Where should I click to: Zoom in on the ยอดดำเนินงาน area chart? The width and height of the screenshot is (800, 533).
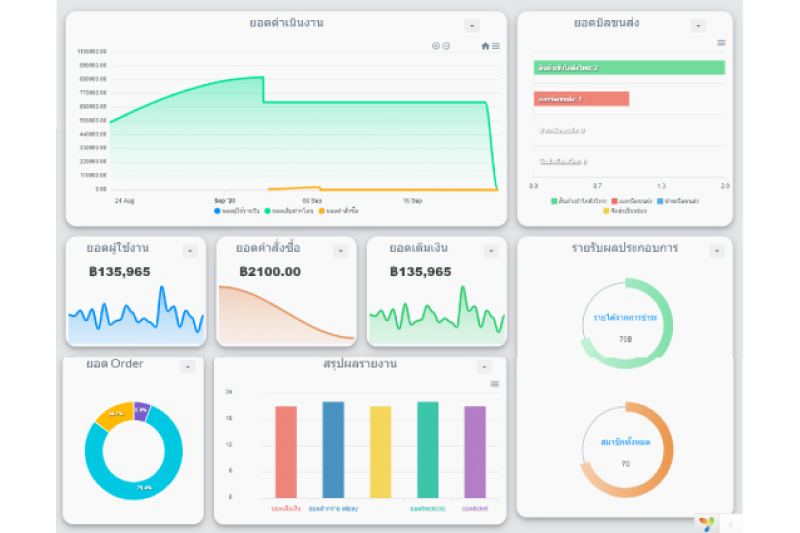point(436,46)
